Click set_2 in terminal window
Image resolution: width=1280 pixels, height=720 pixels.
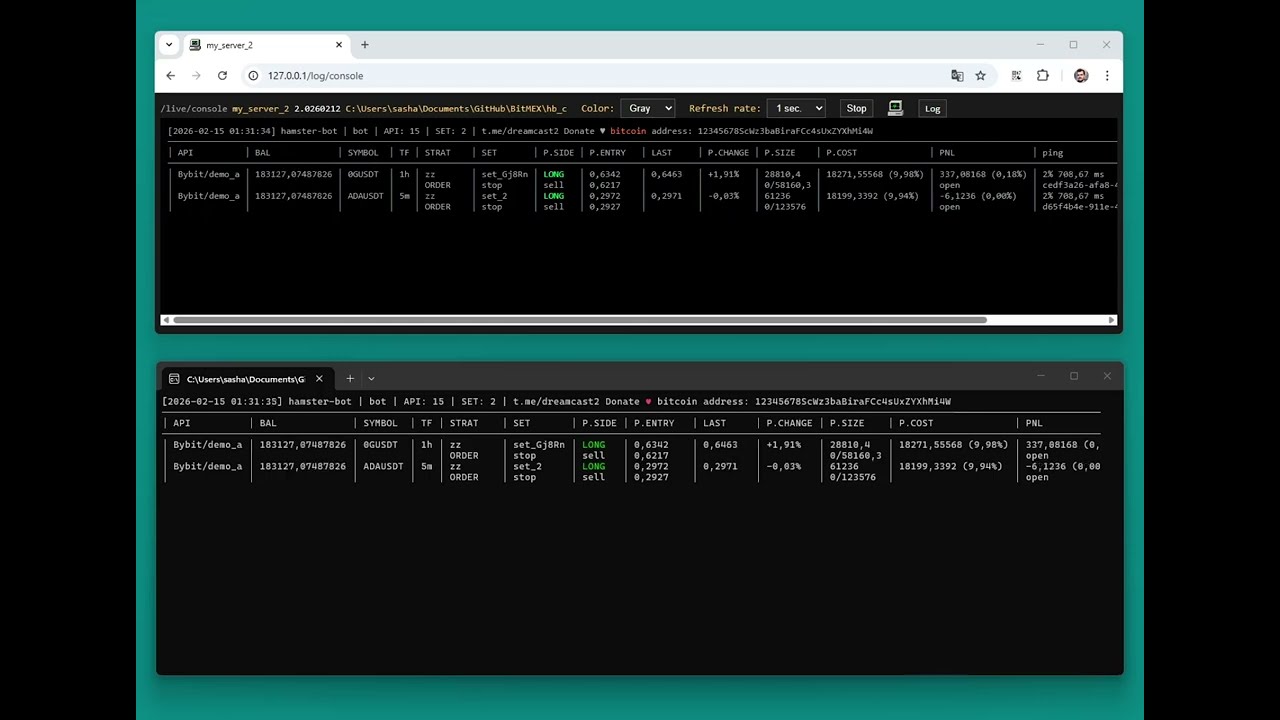[x=527, y=466]
